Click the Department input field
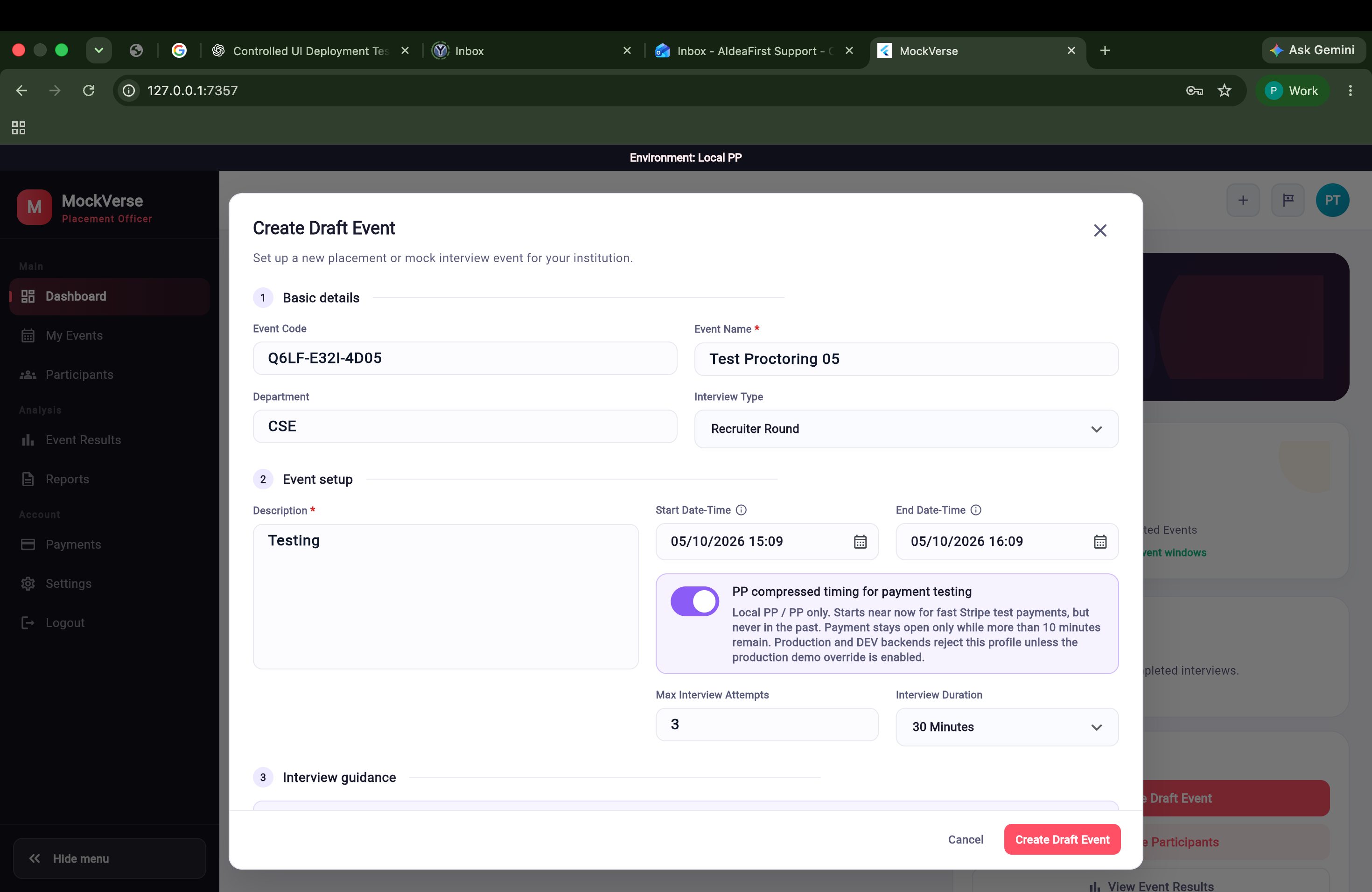The image size is (1372, 892). (x=465, y=426)
